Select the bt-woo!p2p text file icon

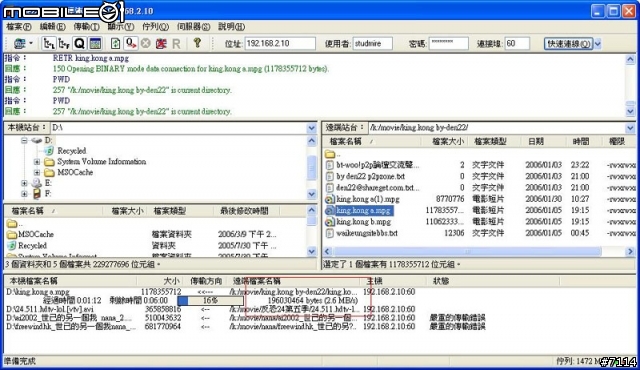[330, 165]
